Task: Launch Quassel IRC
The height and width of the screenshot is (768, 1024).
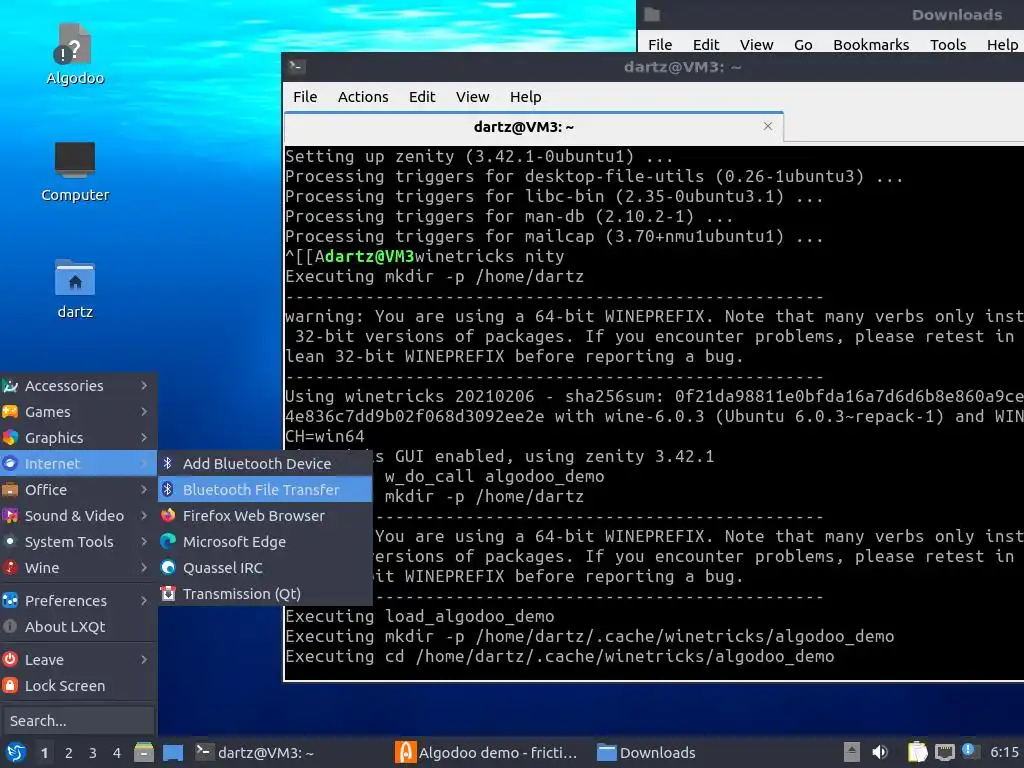Action: [264, 568]
